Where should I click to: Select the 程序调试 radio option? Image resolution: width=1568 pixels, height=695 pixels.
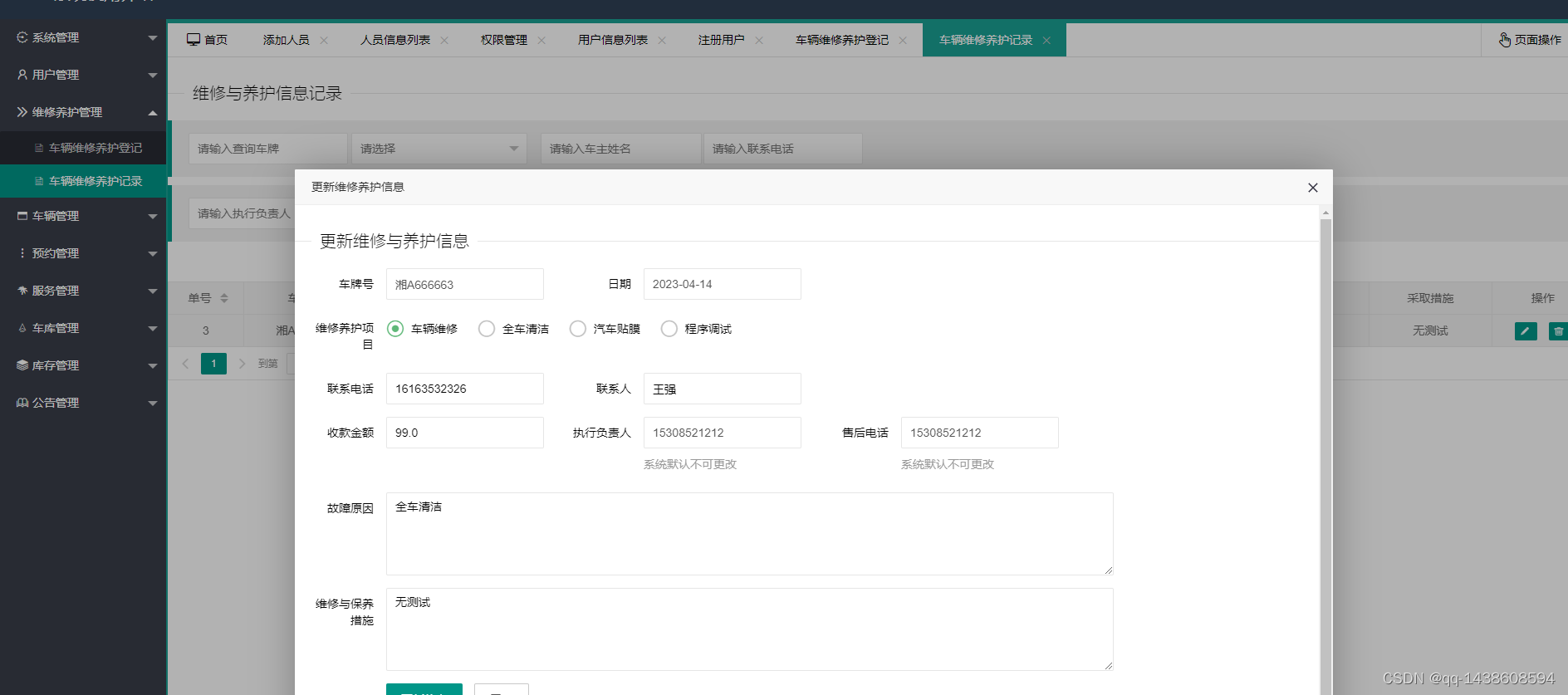669,329
